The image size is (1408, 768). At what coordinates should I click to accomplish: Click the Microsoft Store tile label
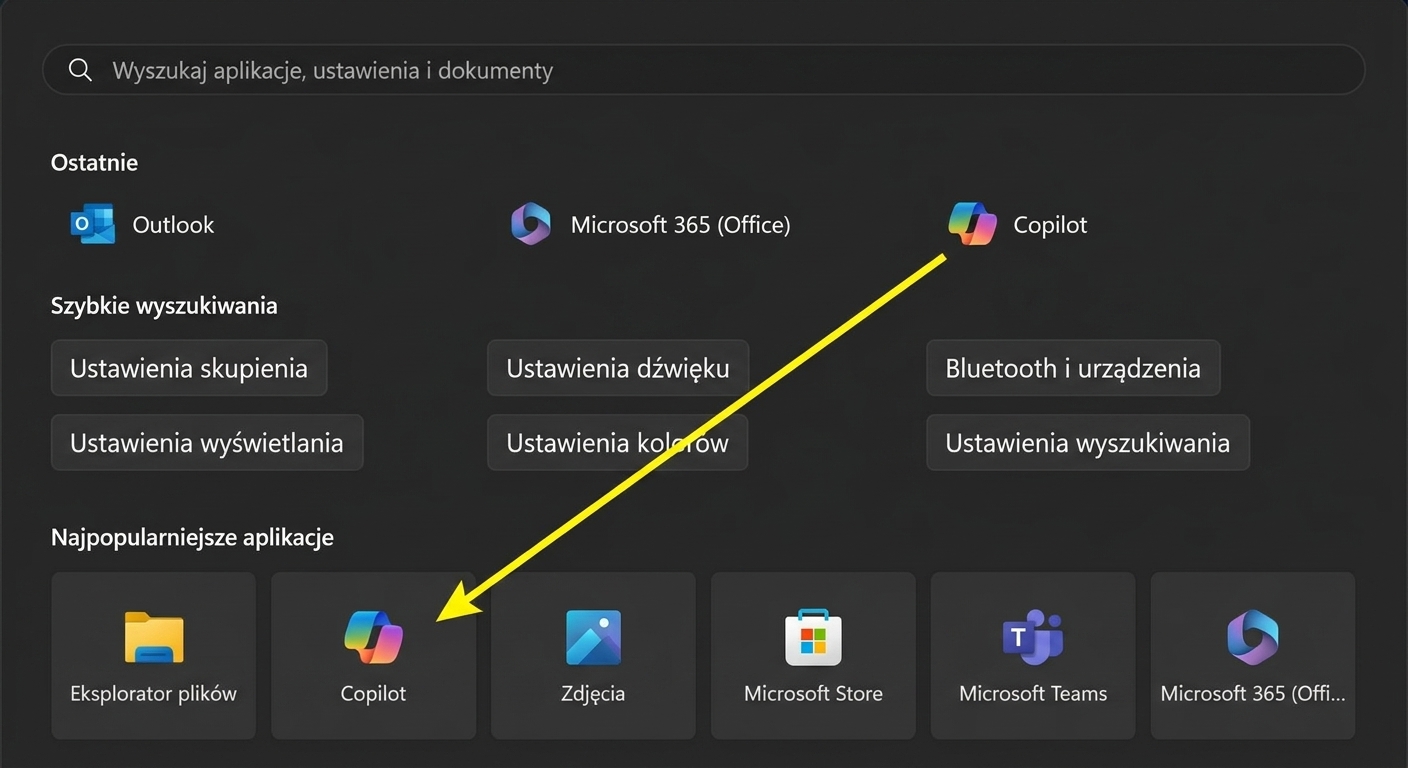pyautogui.click(x=813, y=693)
